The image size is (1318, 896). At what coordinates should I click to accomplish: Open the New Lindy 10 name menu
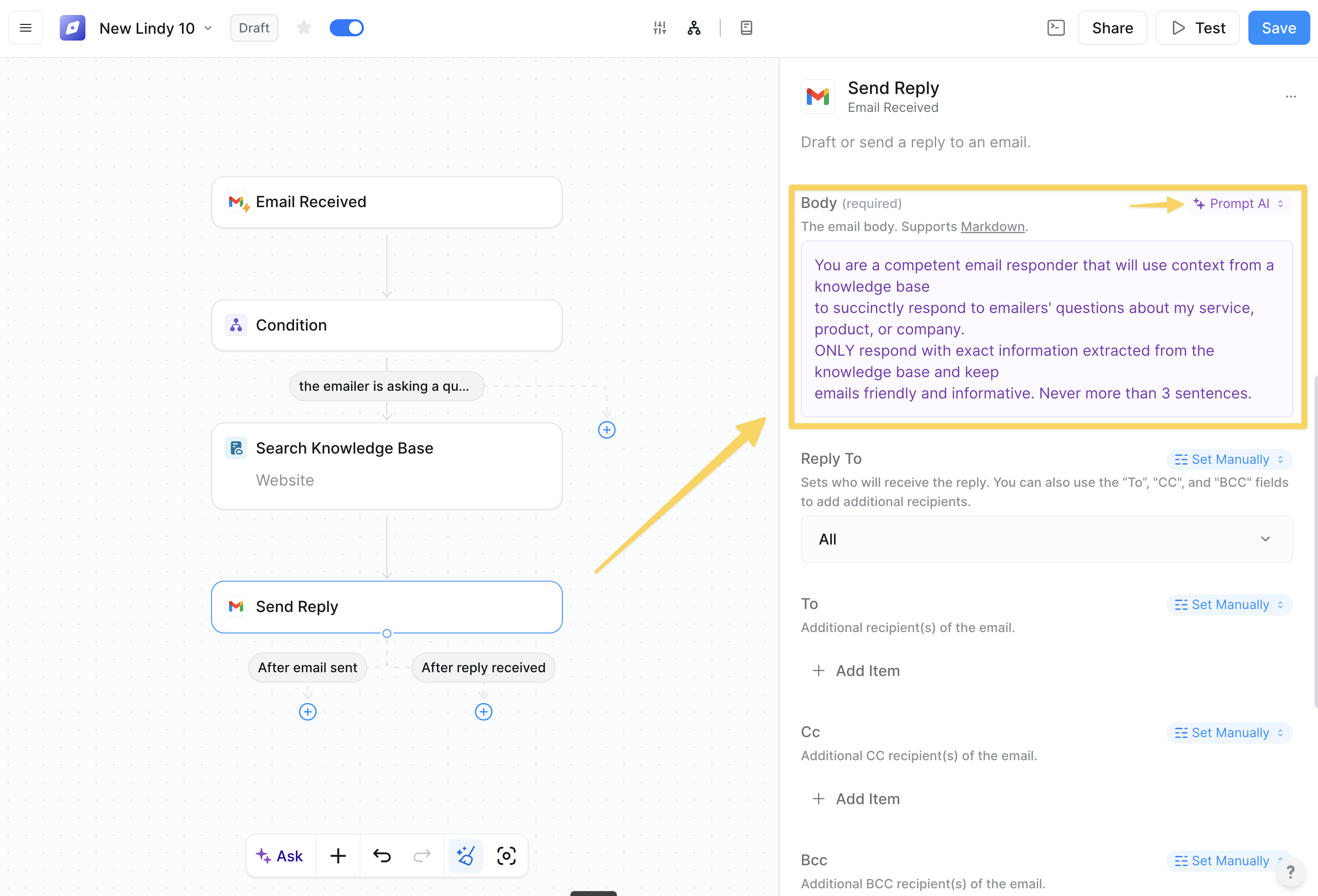point(208,27)
